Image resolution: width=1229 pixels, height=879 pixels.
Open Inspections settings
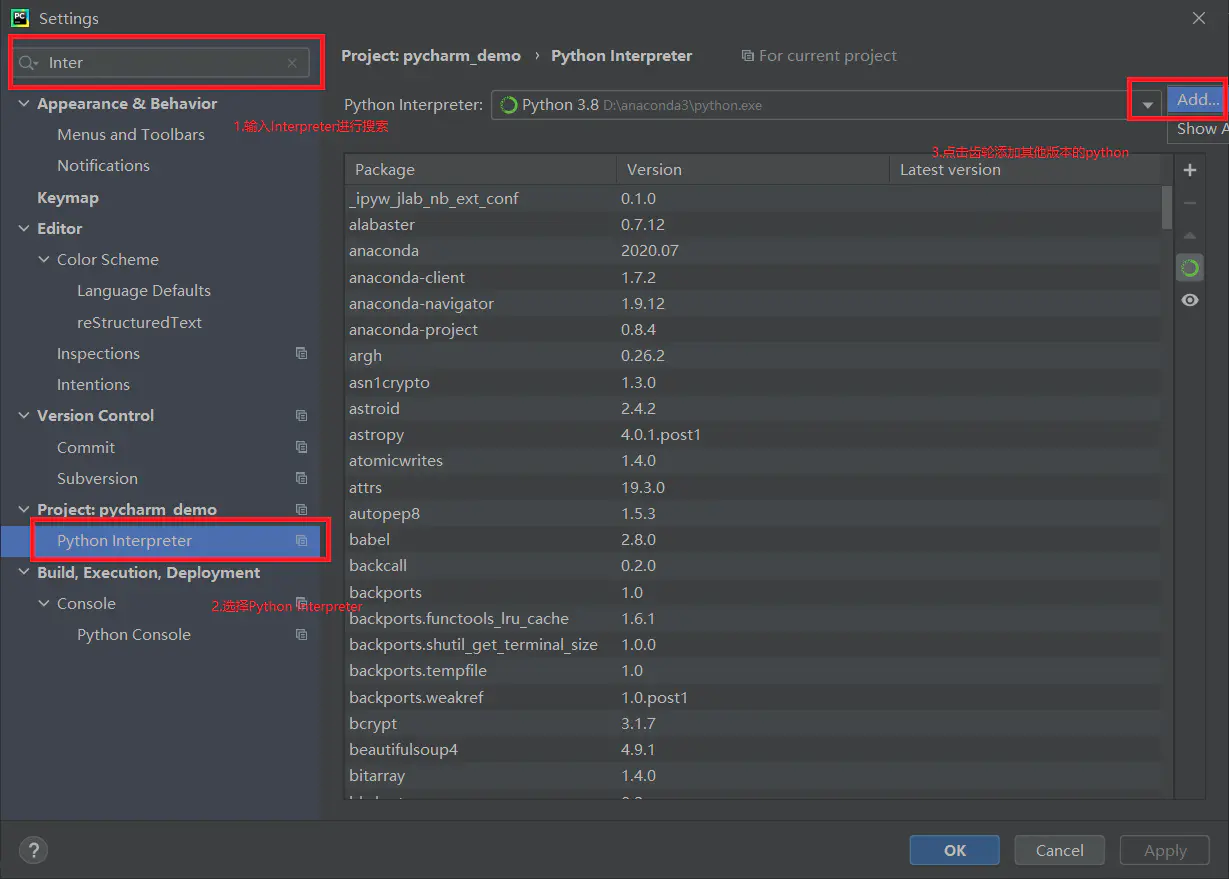[x=98, y=353]
